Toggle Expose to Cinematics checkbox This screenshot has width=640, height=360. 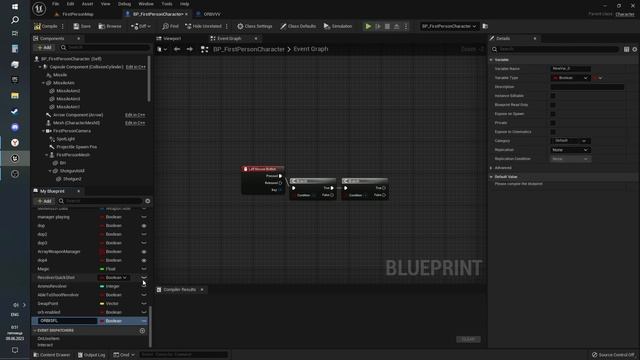click(553, 132)
